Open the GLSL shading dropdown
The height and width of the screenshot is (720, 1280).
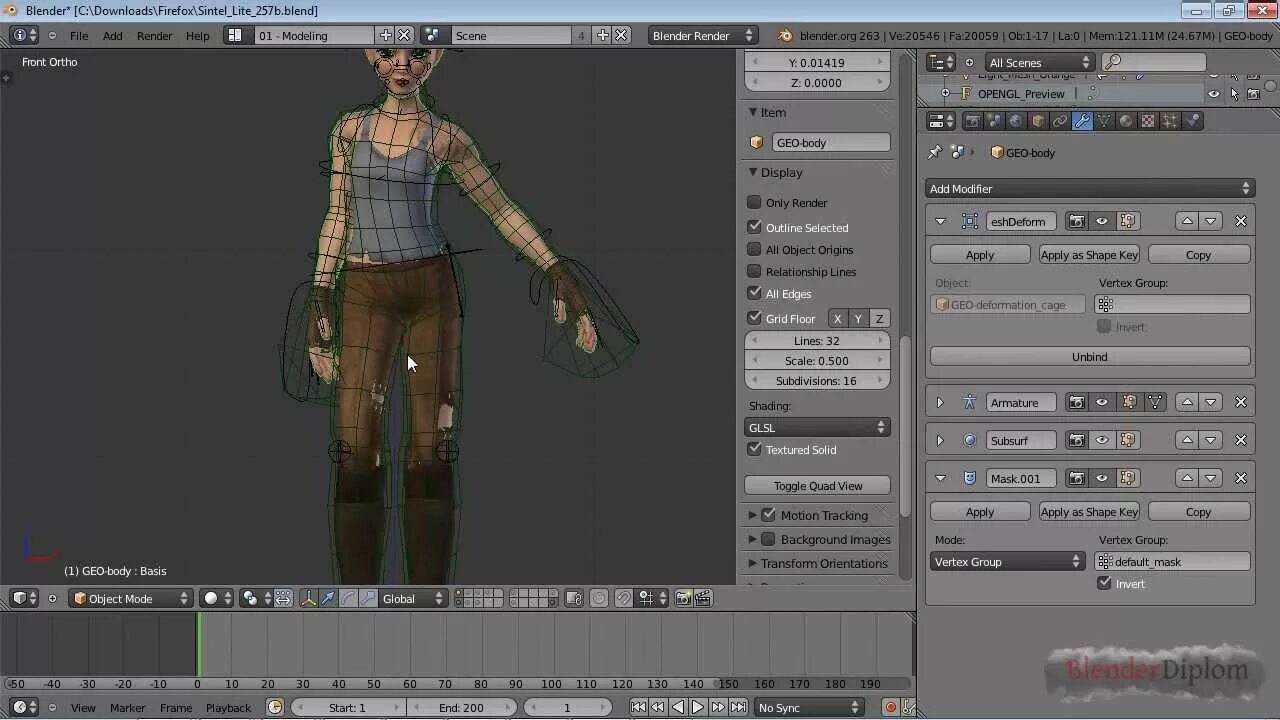coord(817,427)
